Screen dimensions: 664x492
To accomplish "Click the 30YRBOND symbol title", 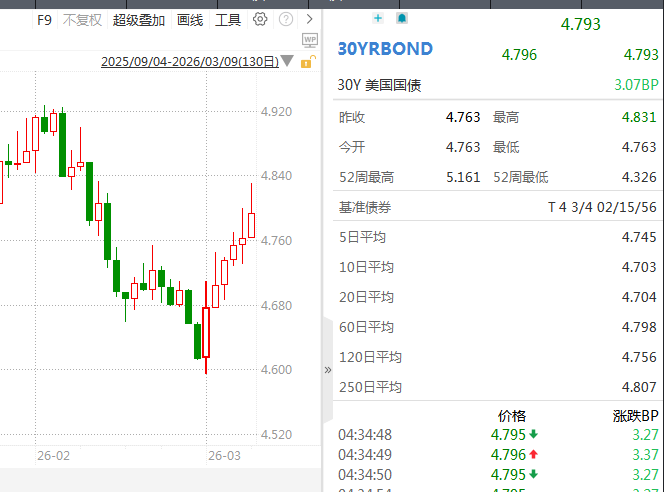I will point(385,49).
